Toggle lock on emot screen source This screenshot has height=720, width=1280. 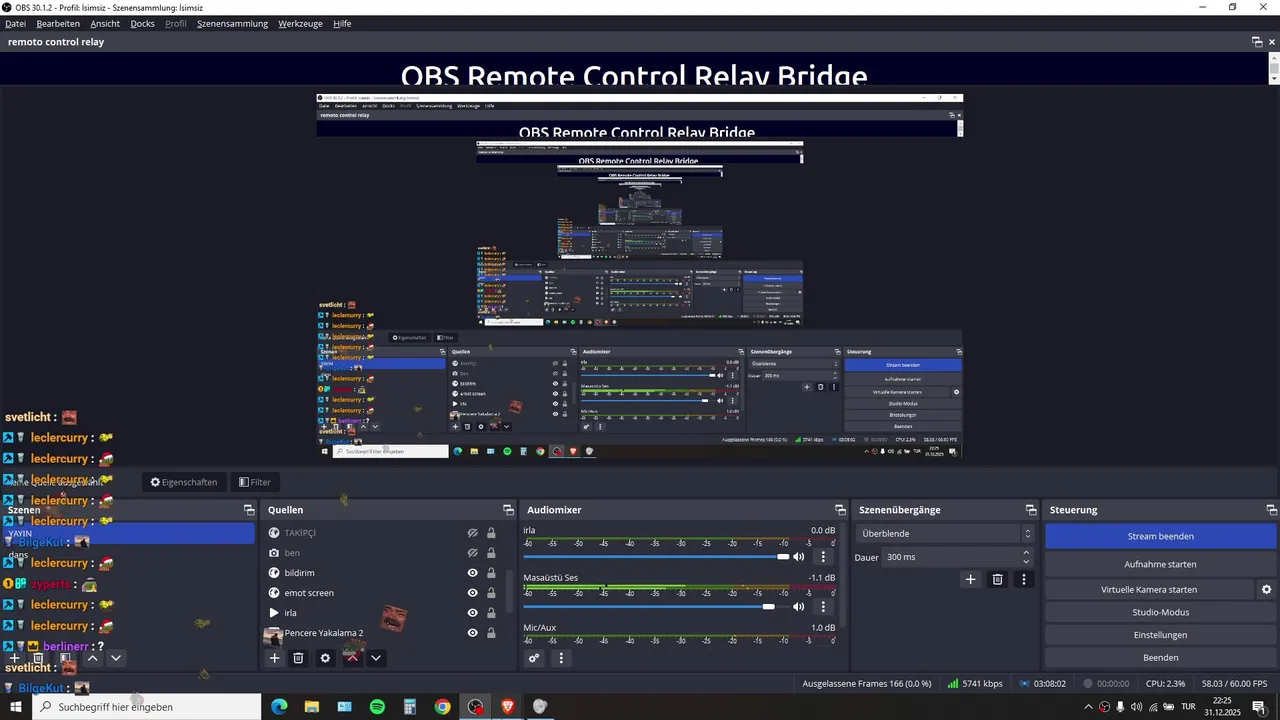491,593
